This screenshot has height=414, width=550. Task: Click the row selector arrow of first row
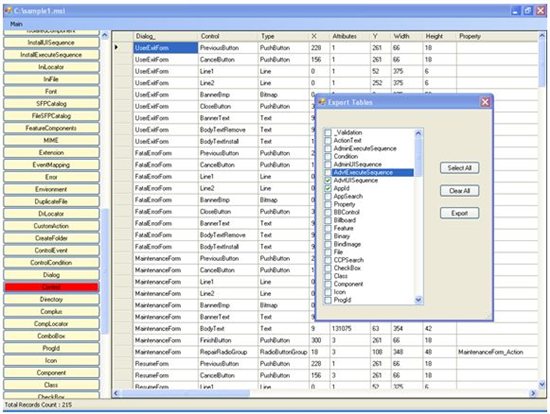click(116, 47)
